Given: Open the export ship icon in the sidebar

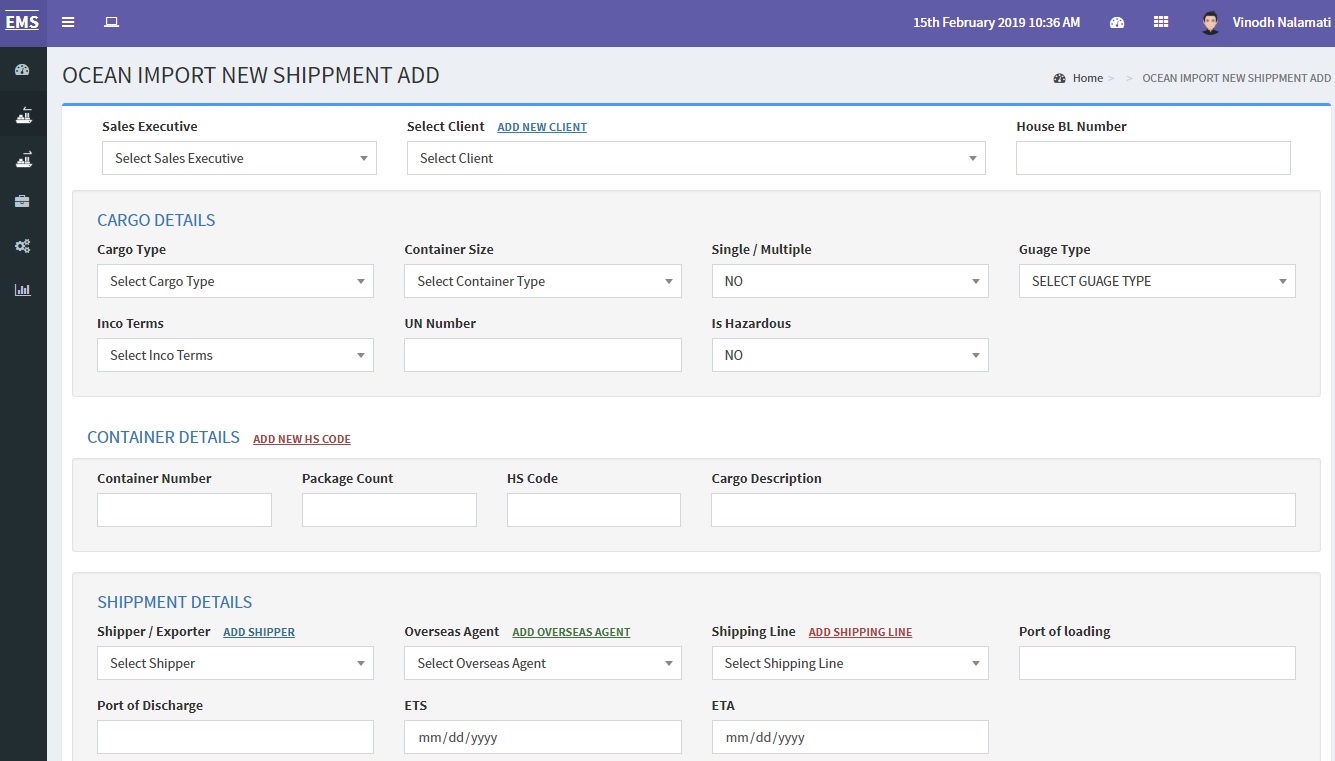Looking at the screenshot, I should point(23,159).
